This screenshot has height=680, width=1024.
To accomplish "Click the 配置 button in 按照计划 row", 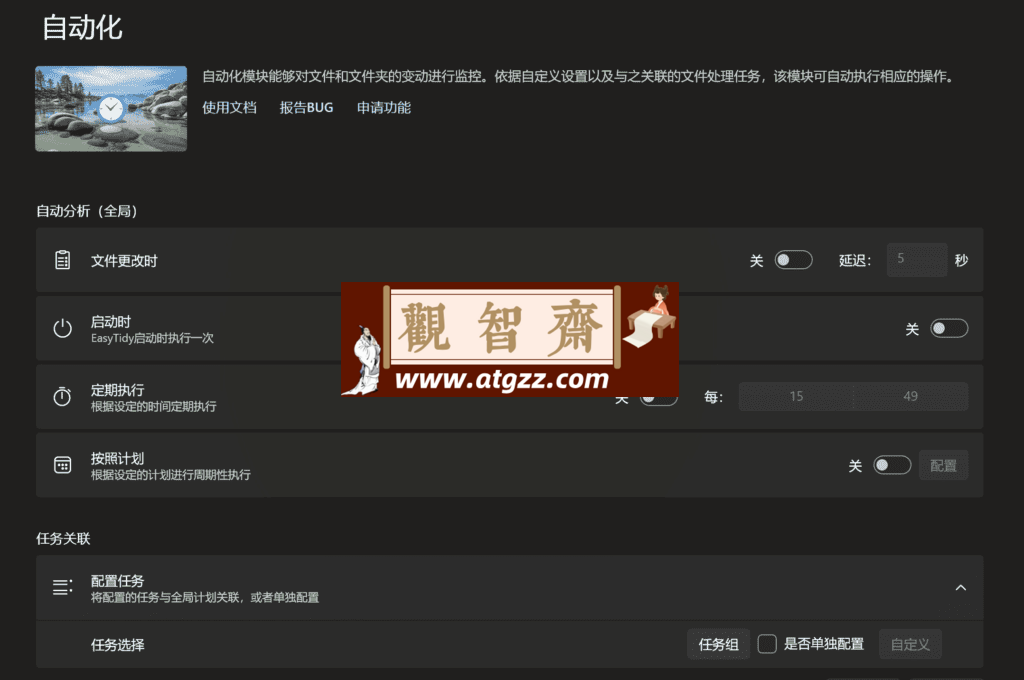I will coord(943,465).
